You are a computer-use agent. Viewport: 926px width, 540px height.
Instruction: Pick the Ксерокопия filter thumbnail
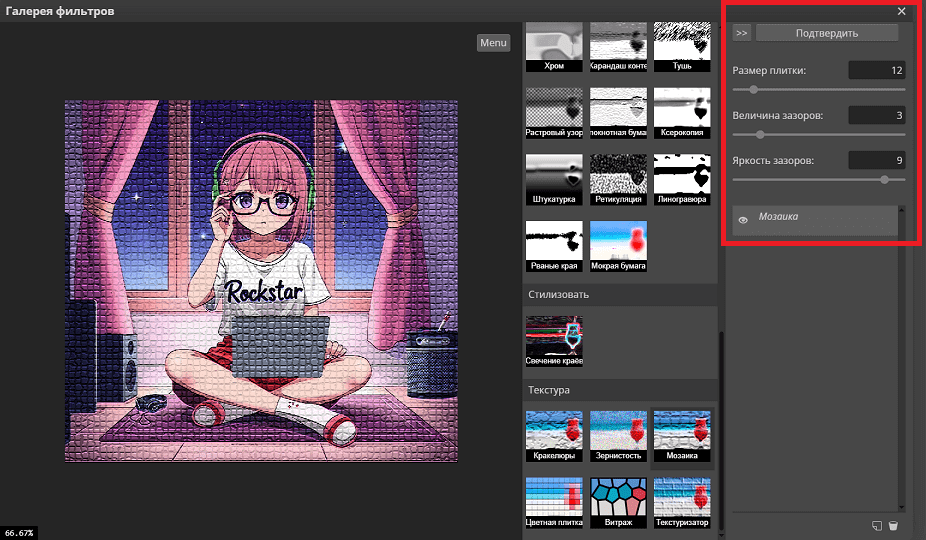[682, 113]
